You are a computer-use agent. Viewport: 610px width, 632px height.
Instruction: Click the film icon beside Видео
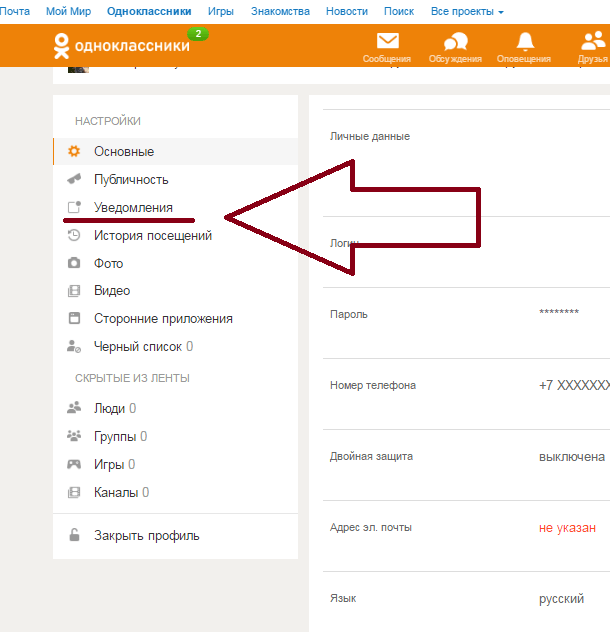[x=74, y=291]
